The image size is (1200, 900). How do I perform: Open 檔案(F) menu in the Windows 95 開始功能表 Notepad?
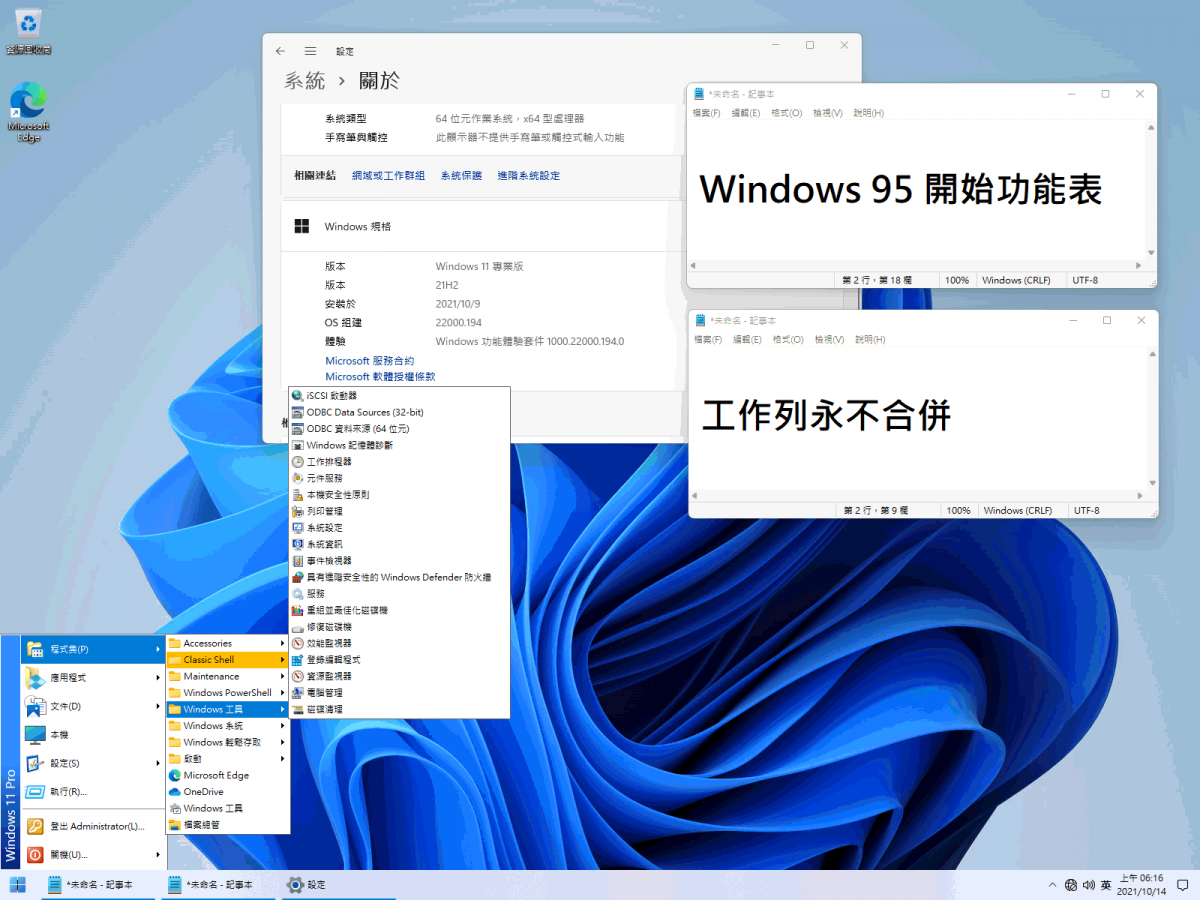[x=707, y=113]
